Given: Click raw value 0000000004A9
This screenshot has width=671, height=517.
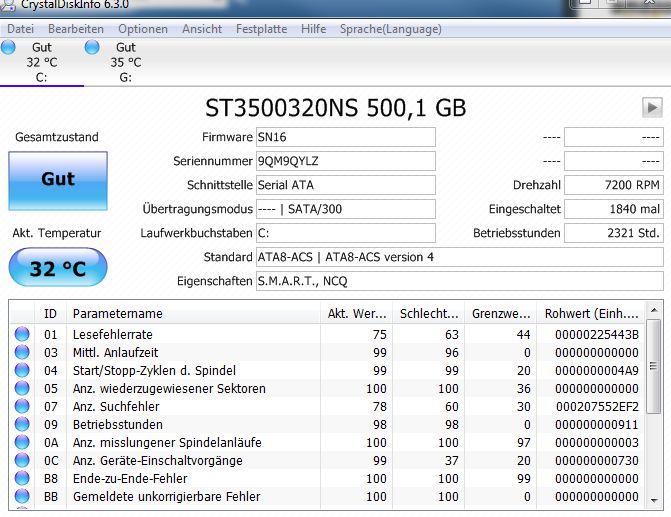Looking at the screenshot, I should tap(597, 370).
